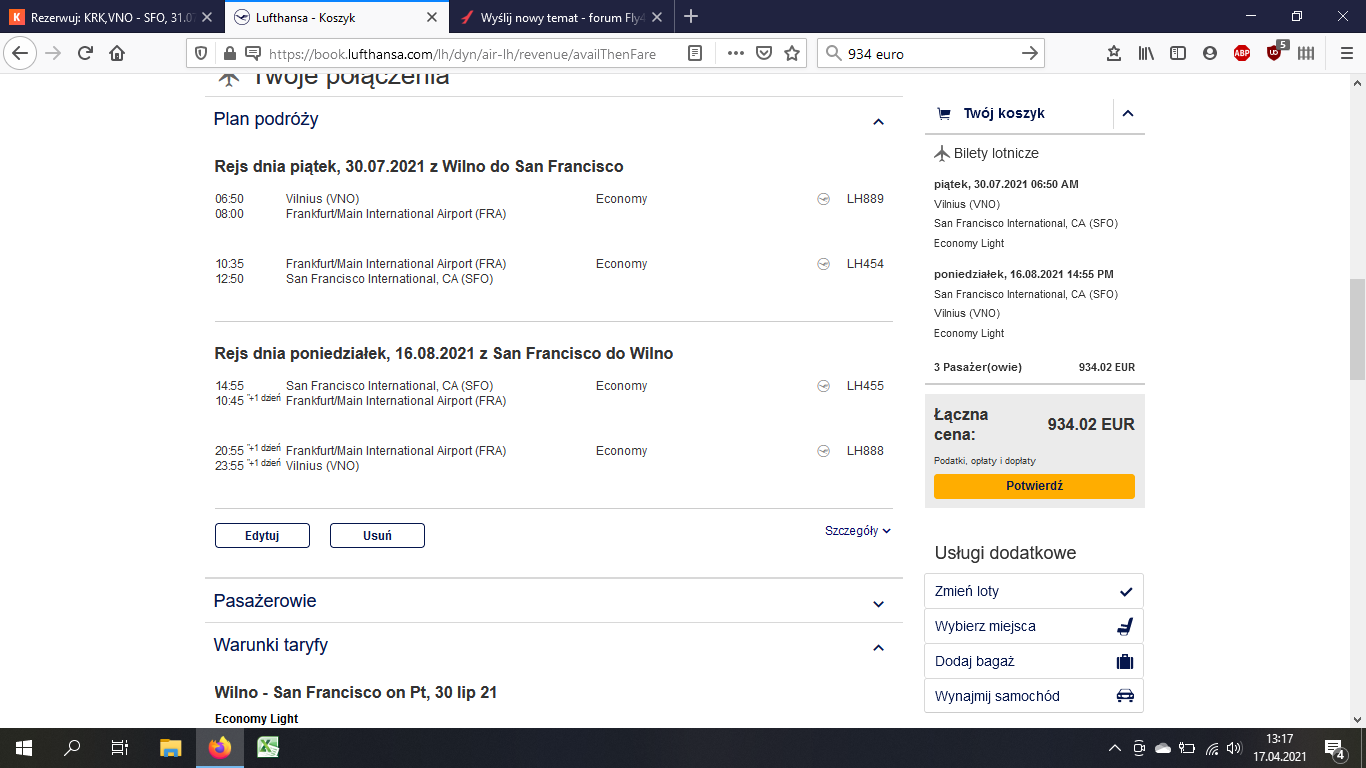Screen dimensions: 1366x768
Task: Reload the current page
Action: point(86,54)
